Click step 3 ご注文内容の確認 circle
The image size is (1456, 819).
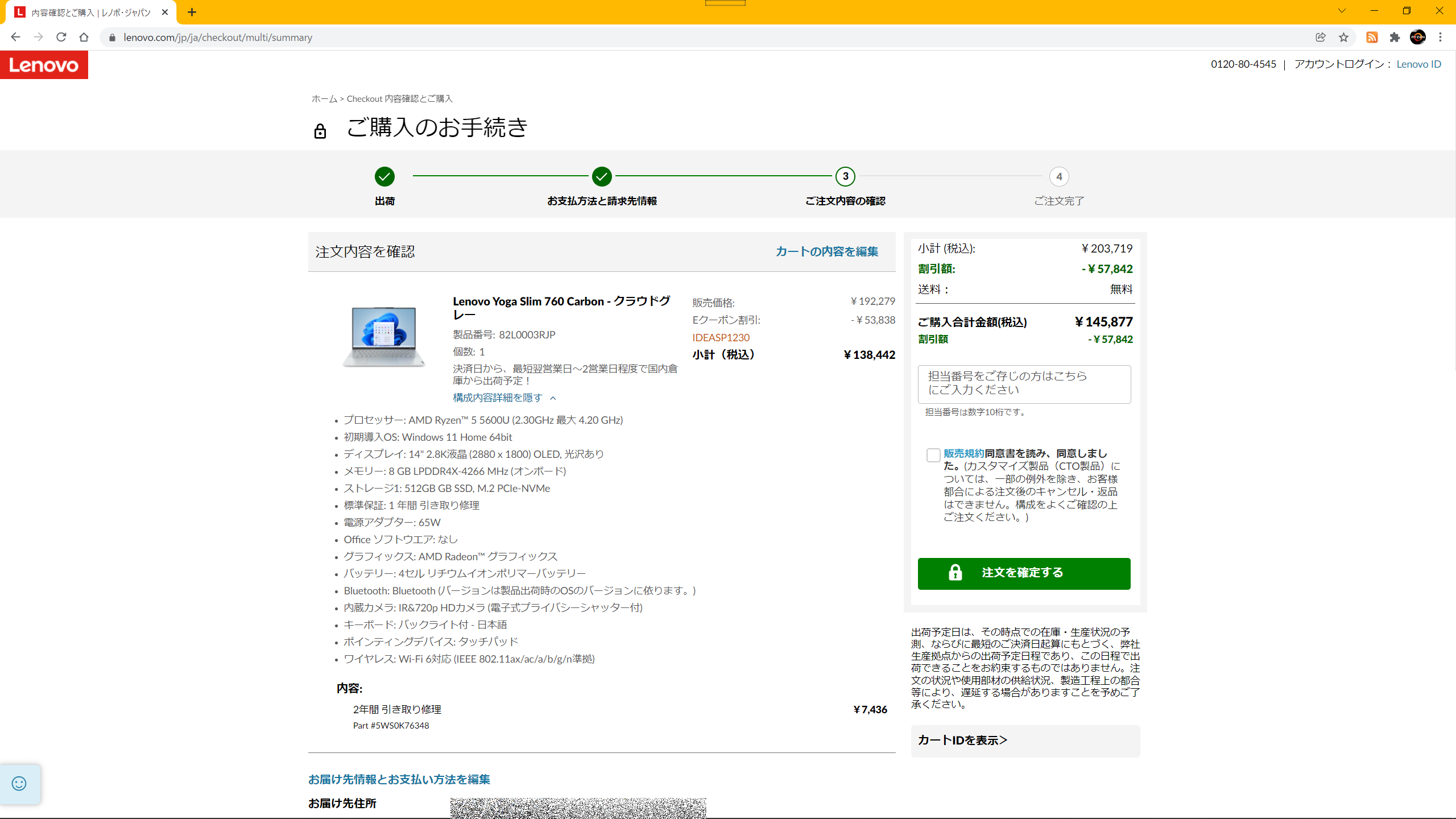[845, 177]
